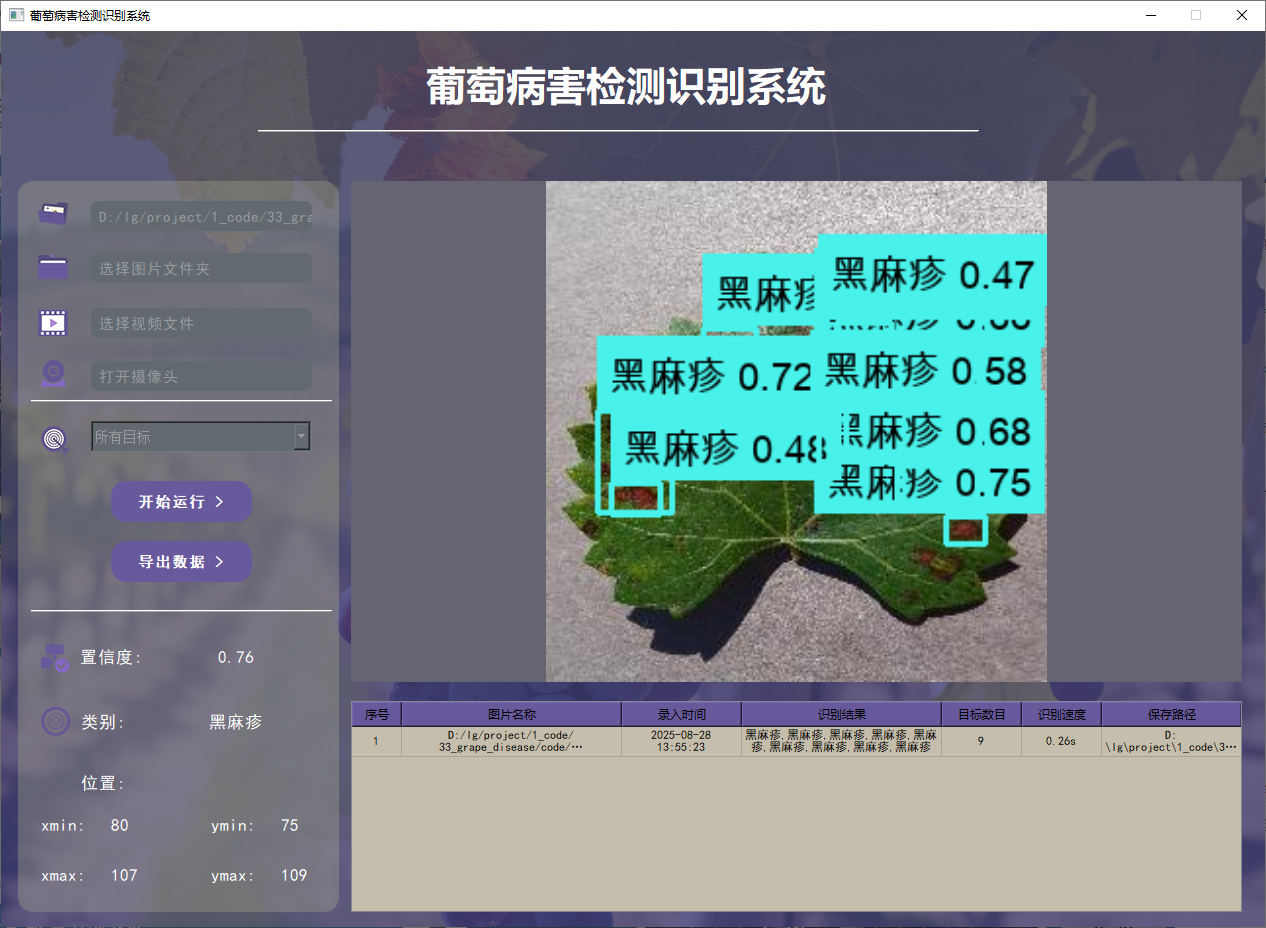Viewport: 1266px width, 928px height.
Task: Click the target filter icon
Action: coord(55,438)
